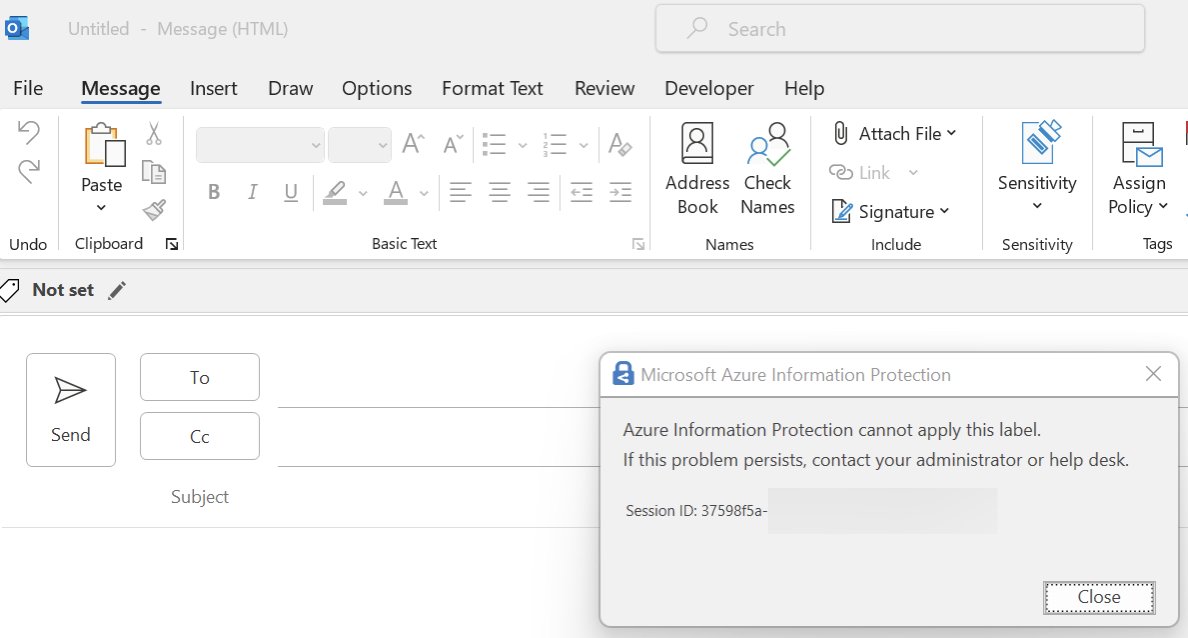The height and width of the screenshot is (638, 1188).
Task: Expand the font name combo box
Action: pos(316,145)
